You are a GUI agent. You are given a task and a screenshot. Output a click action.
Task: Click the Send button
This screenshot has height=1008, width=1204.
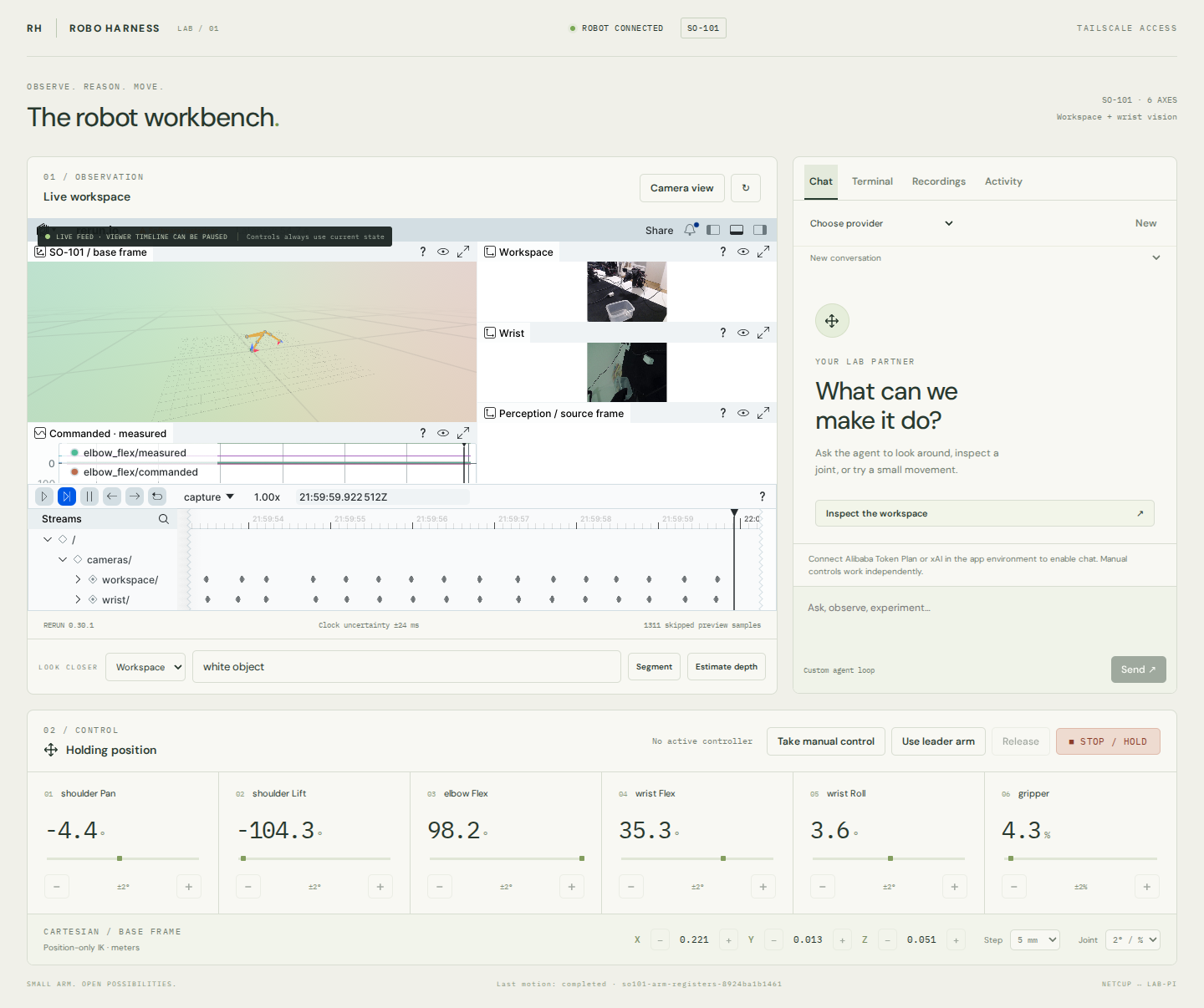[x=1138, y=669]
